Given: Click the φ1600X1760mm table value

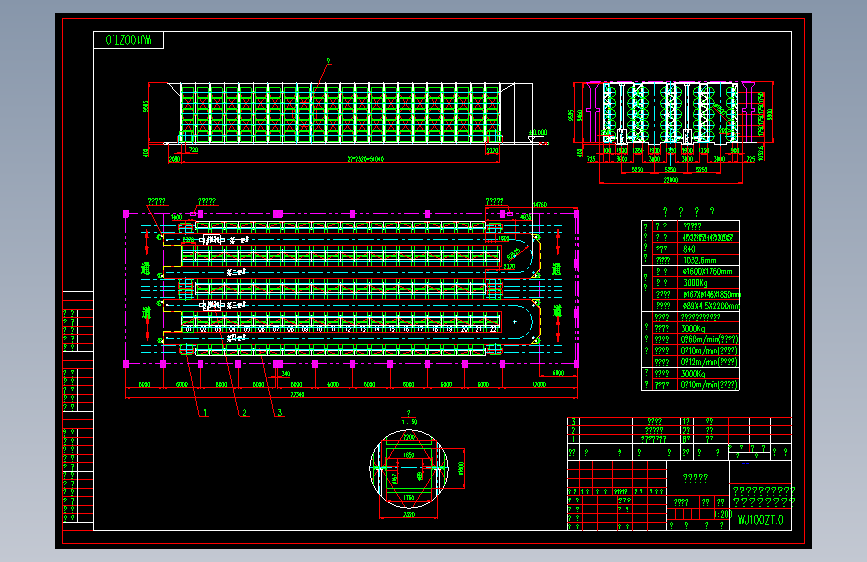Looking at the screenshot, I should [x=707, y=272].
